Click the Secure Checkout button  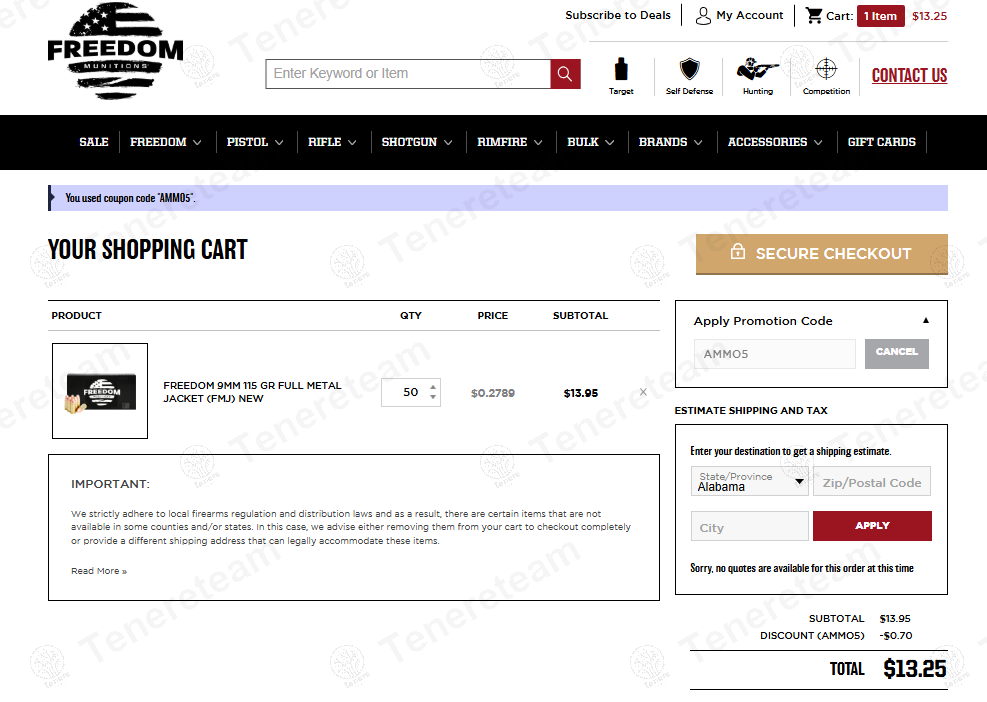821,253
